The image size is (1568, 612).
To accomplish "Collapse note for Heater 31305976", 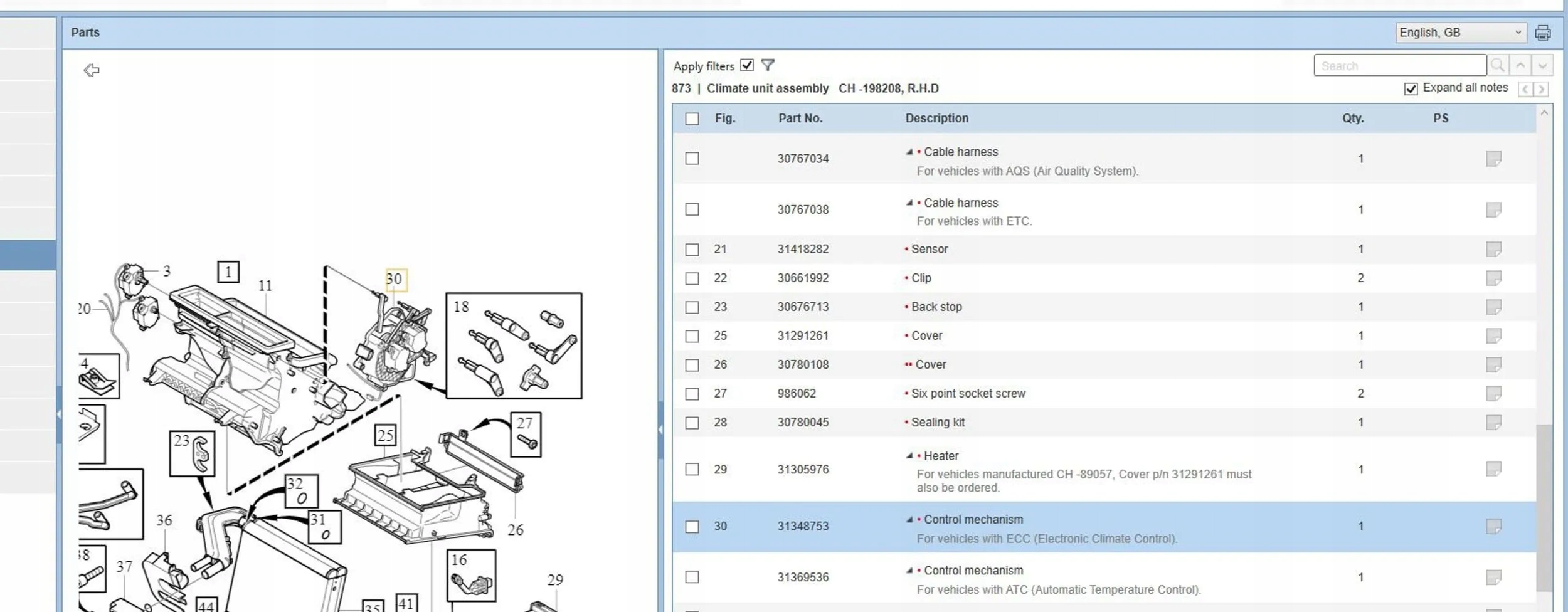I will [x=909, y=456].
